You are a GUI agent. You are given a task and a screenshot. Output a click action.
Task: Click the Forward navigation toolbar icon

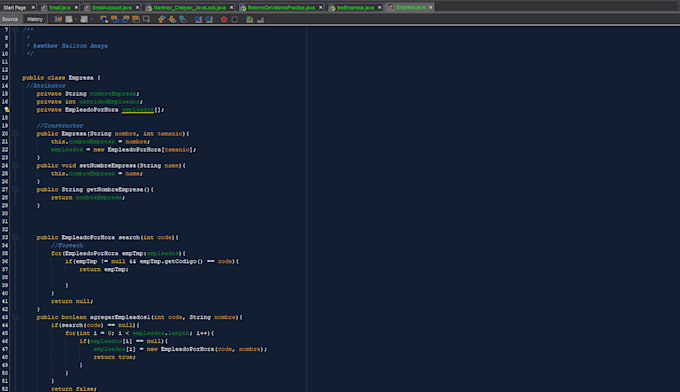pyautogui.click(x=84, y=19)
